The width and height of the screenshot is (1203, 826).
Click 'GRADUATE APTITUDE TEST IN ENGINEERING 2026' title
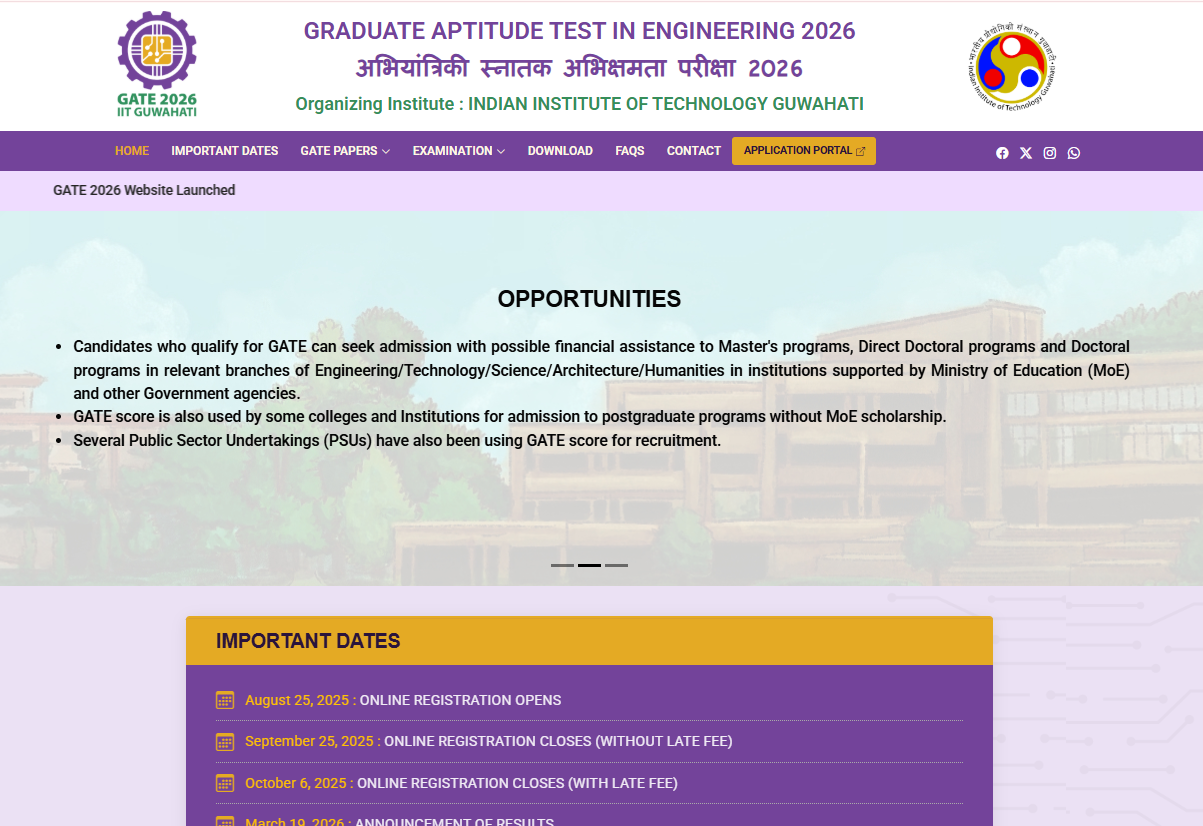tap(580, 31)
